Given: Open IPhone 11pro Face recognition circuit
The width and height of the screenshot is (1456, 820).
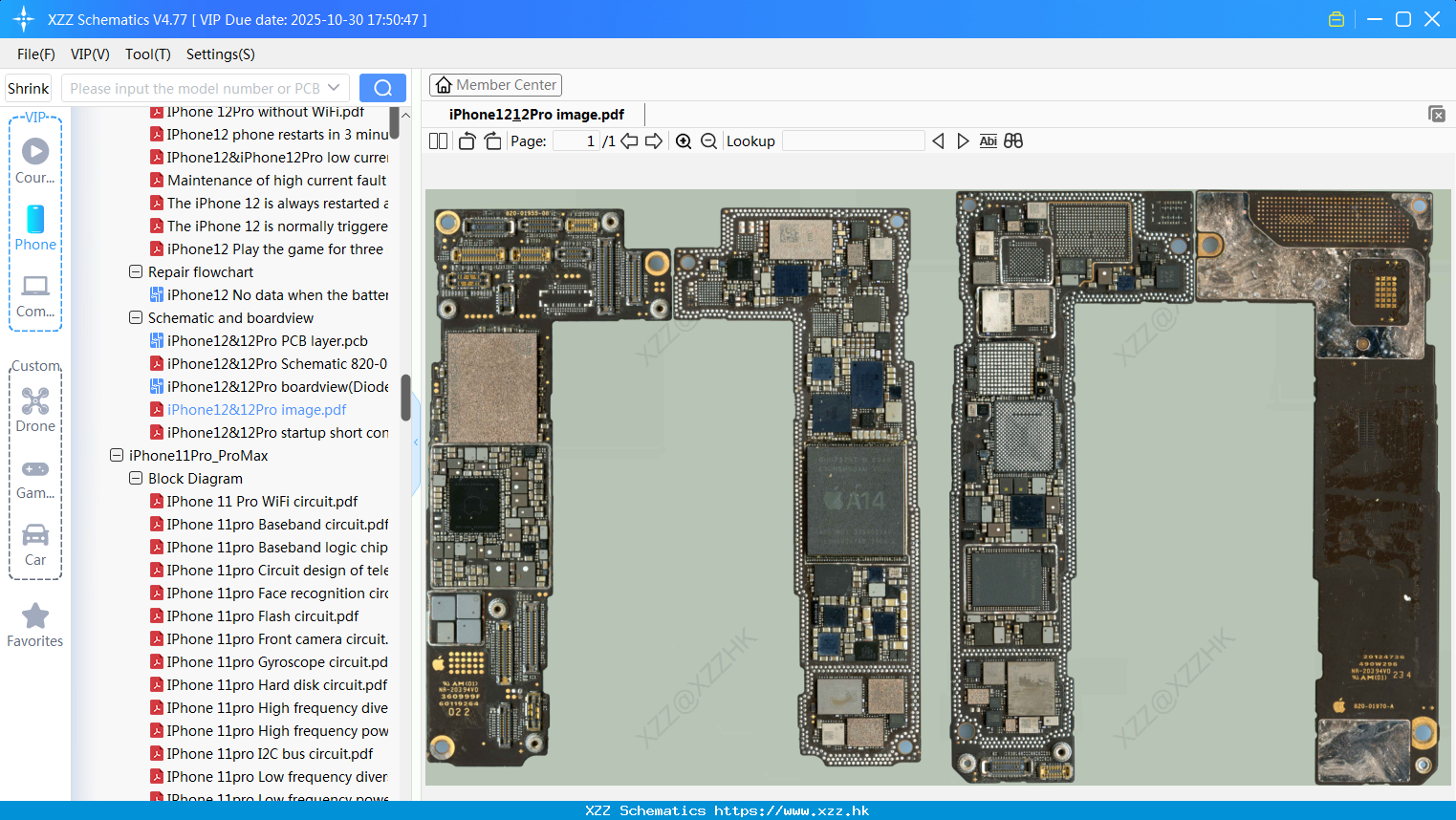Looking at the screenshot, I should click(276, 593).
